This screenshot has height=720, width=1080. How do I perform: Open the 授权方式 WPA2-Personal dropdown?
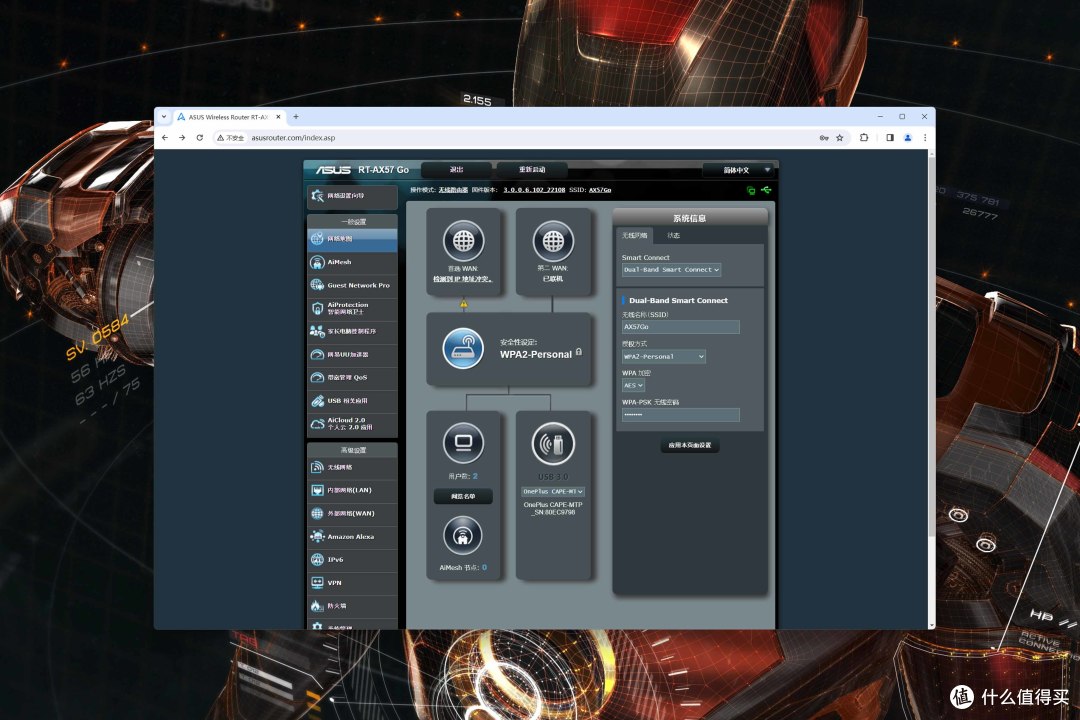coord(664,356)
